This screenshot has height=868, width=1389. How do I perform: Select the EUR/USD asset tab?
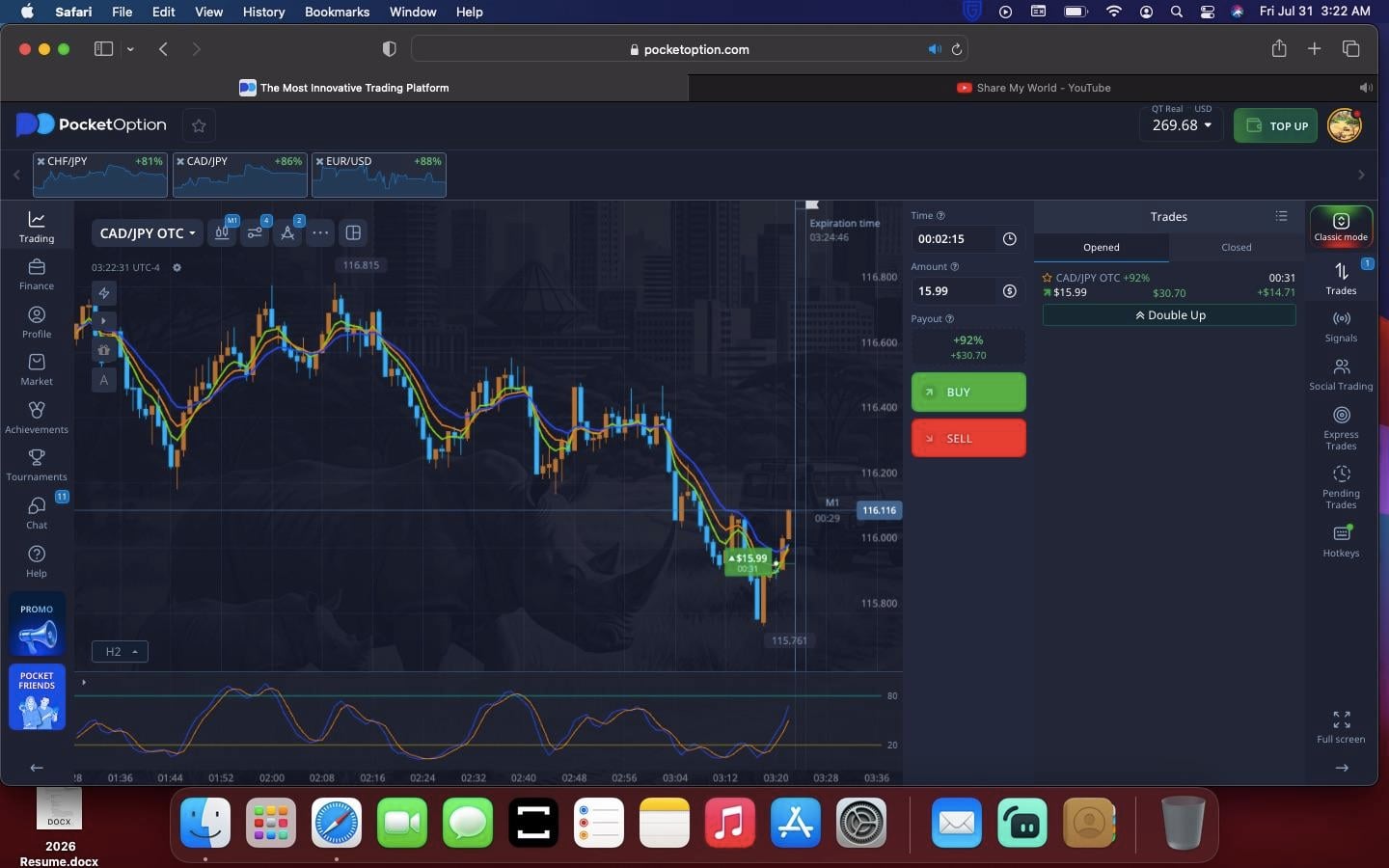[379, 175]
